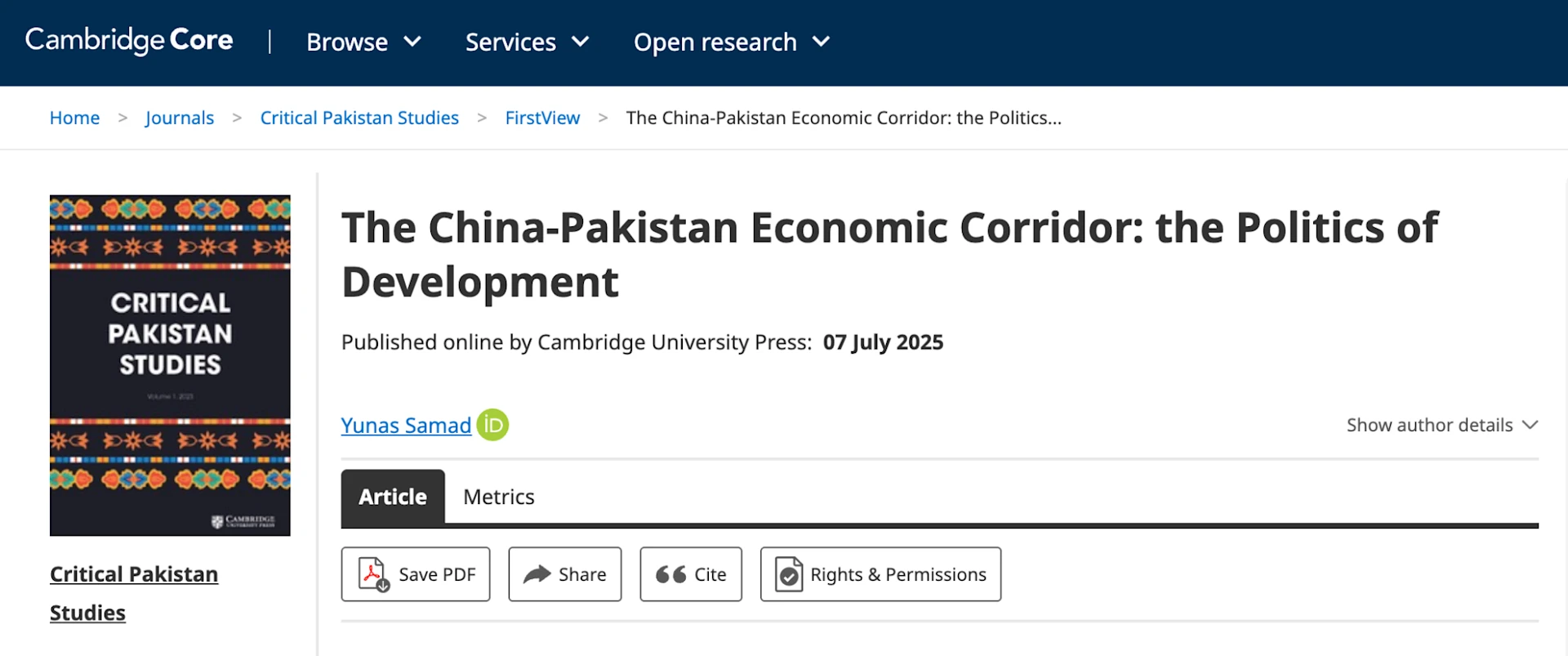Click the truncated article title in breadcrumb

[x=844, y=118]
